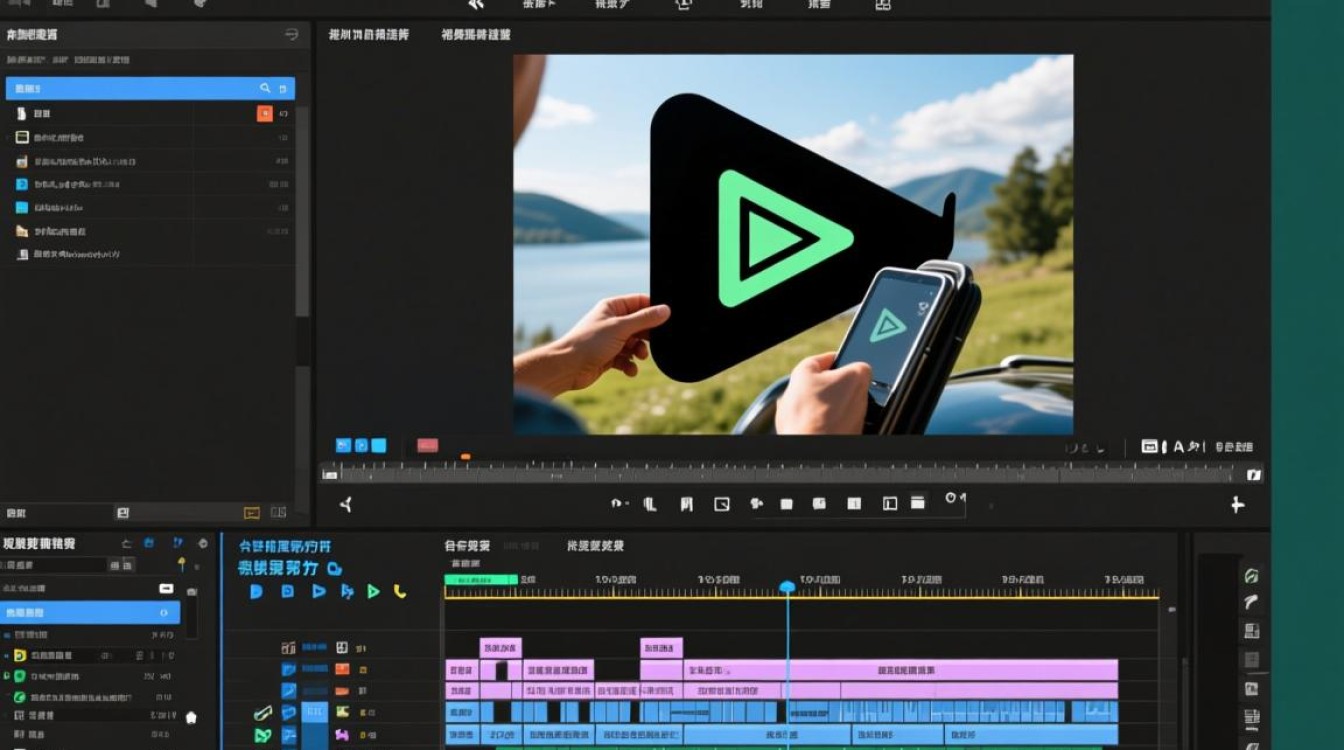
Task: Click the yellow pin icon in the lower-left panel
Action: [x=181, y=565]
